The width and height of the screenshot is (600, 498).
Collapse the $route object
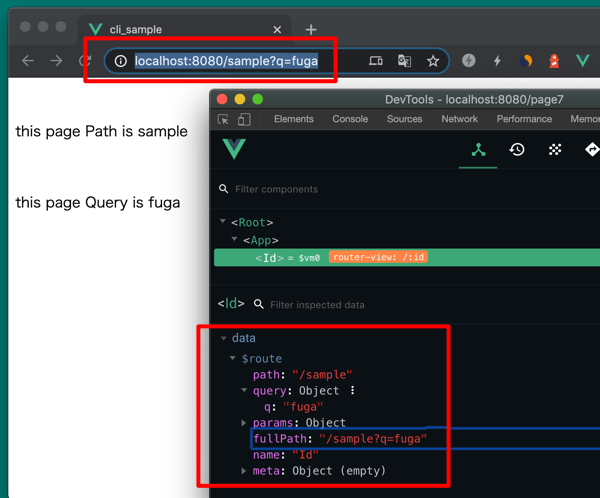[233, 358]
